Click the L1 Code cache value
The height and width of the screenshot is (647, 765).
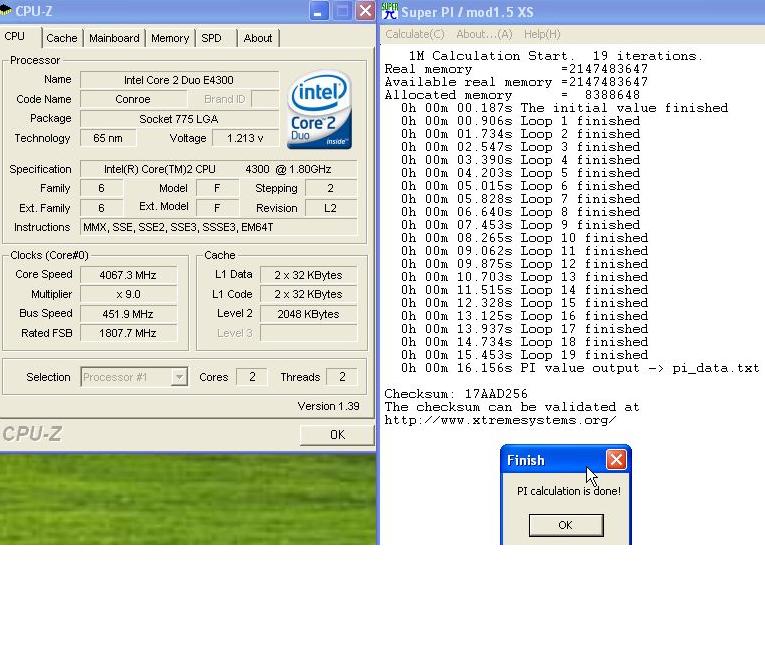click(308, 295)
